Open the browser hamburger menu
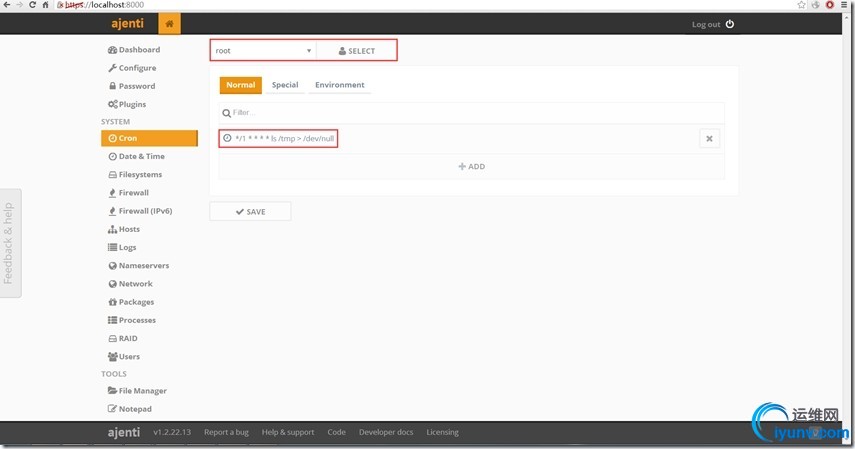This screenshot has height=449, width=855. (844, 4)
